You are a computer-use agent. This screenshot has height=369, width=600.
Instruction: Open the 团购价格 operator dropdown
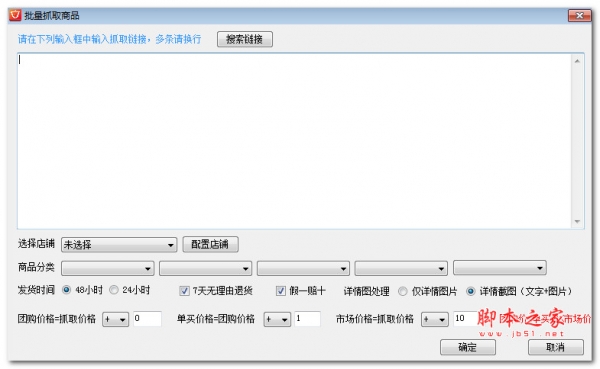(115, 319)
